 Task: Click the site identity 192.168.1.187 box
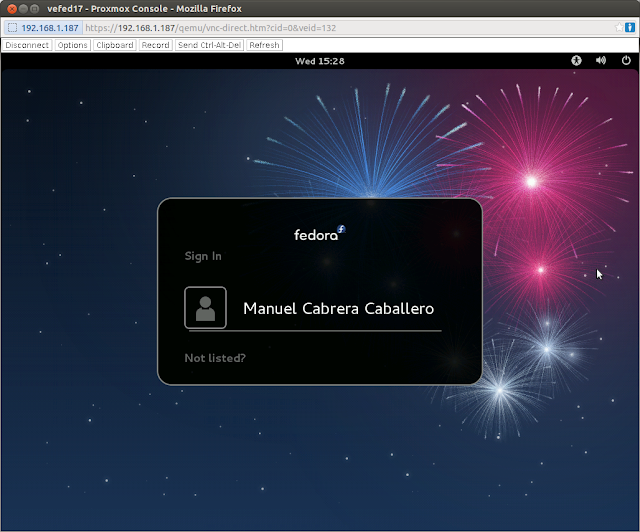click(x=43, y=28)
